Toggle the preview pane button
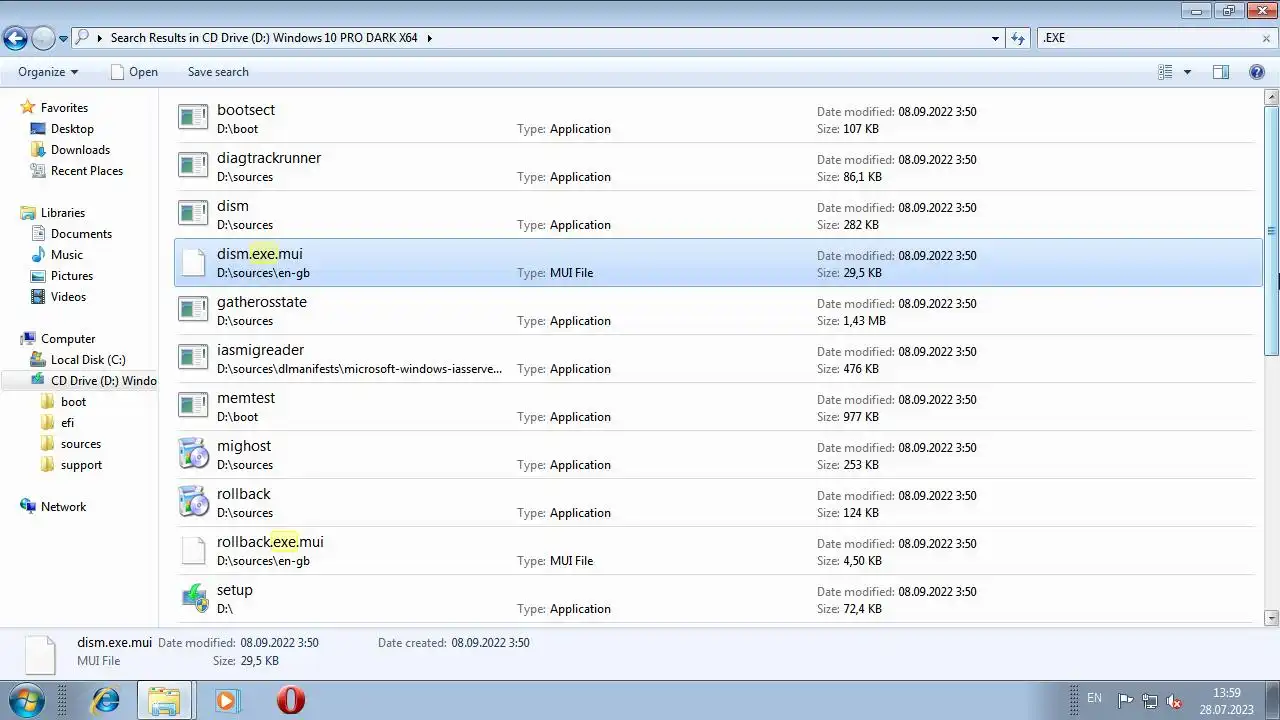The width and height of the screenshot is (1280, 720). pos(1221,72)
